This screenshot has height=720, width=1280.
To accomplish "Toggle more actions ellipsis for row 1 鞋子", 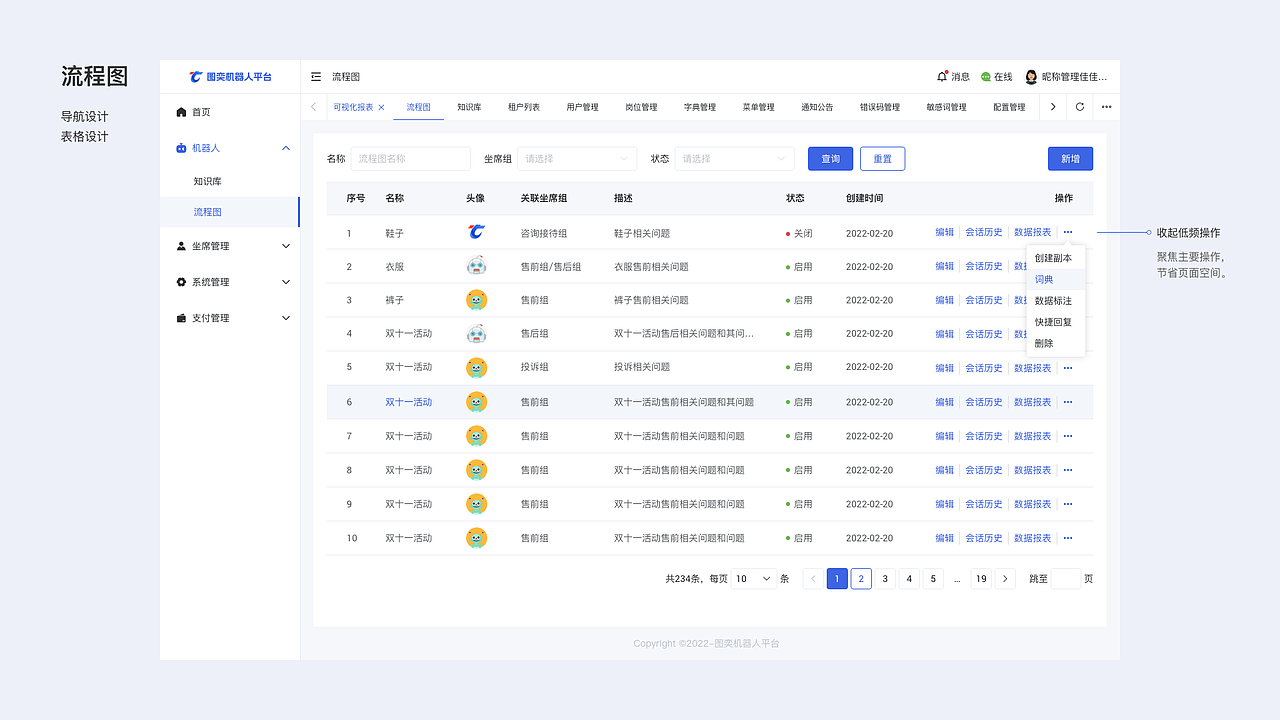I will click(1068, 232).
